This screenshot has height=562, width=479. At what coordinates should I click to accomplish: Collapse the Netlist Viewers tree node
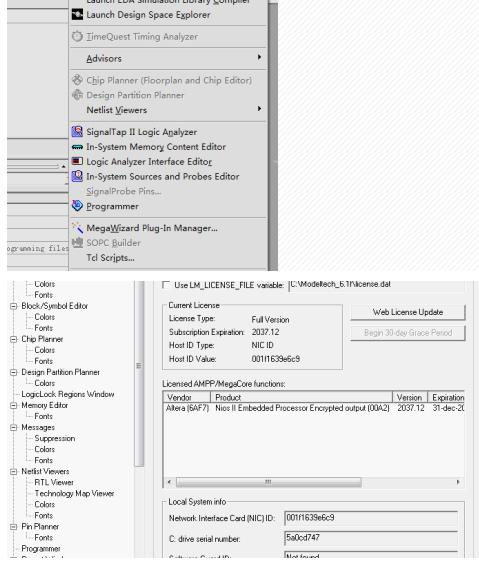click(14, 472)
